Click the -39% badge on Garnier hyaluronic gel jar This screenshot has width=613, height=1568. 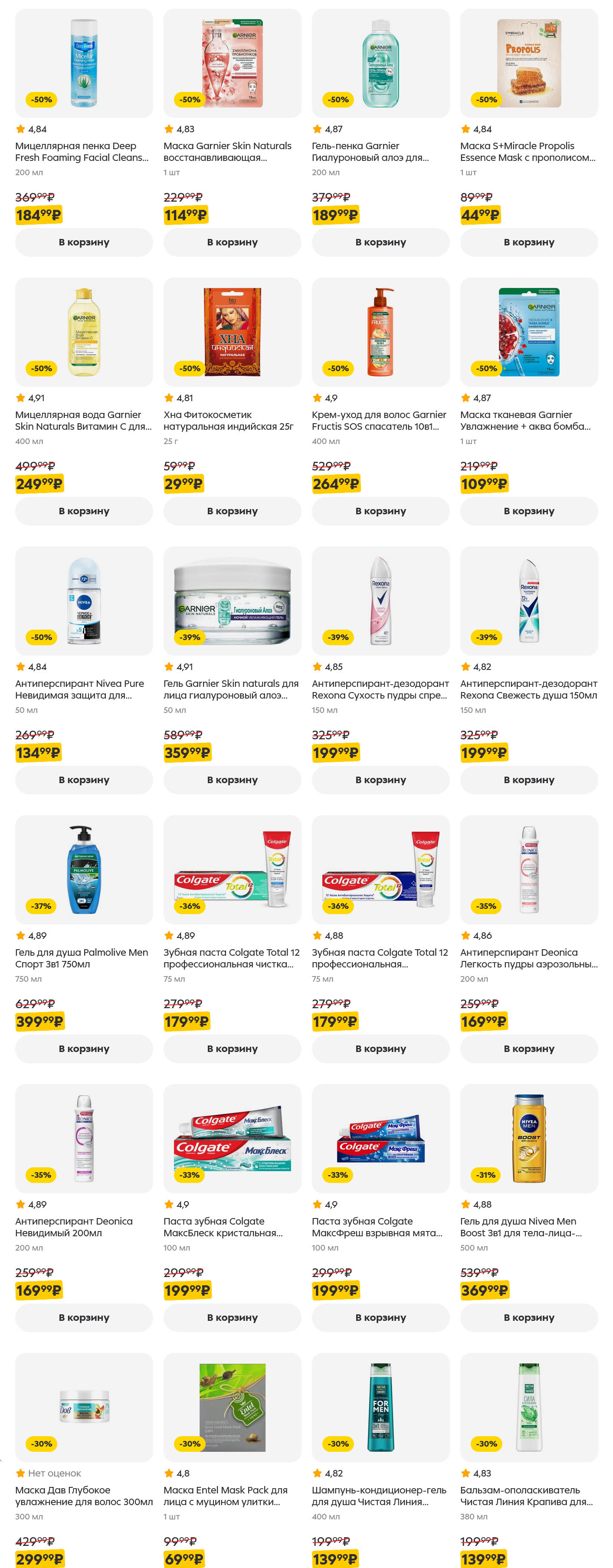point(189,637)
